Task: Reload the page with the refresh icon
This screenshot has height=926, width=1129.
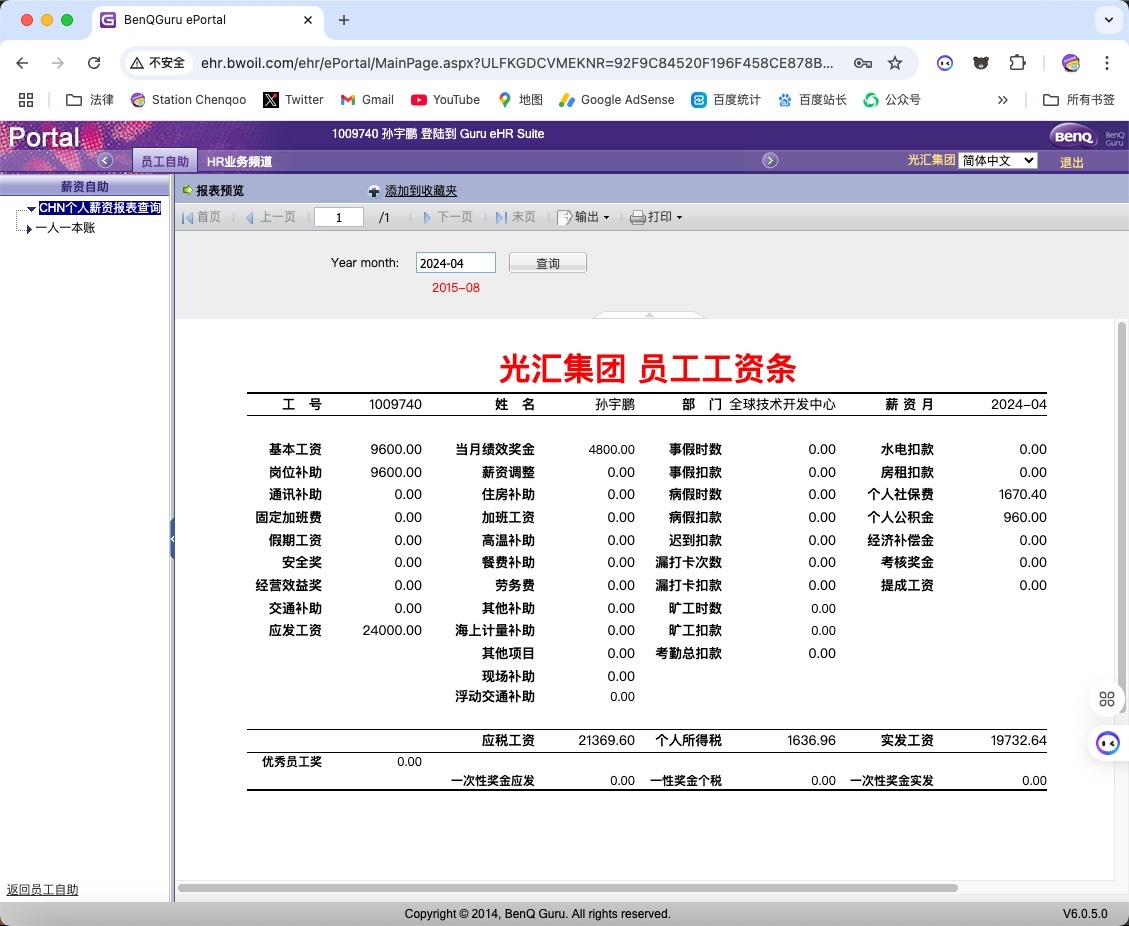Action: click(x=94, y=63)
